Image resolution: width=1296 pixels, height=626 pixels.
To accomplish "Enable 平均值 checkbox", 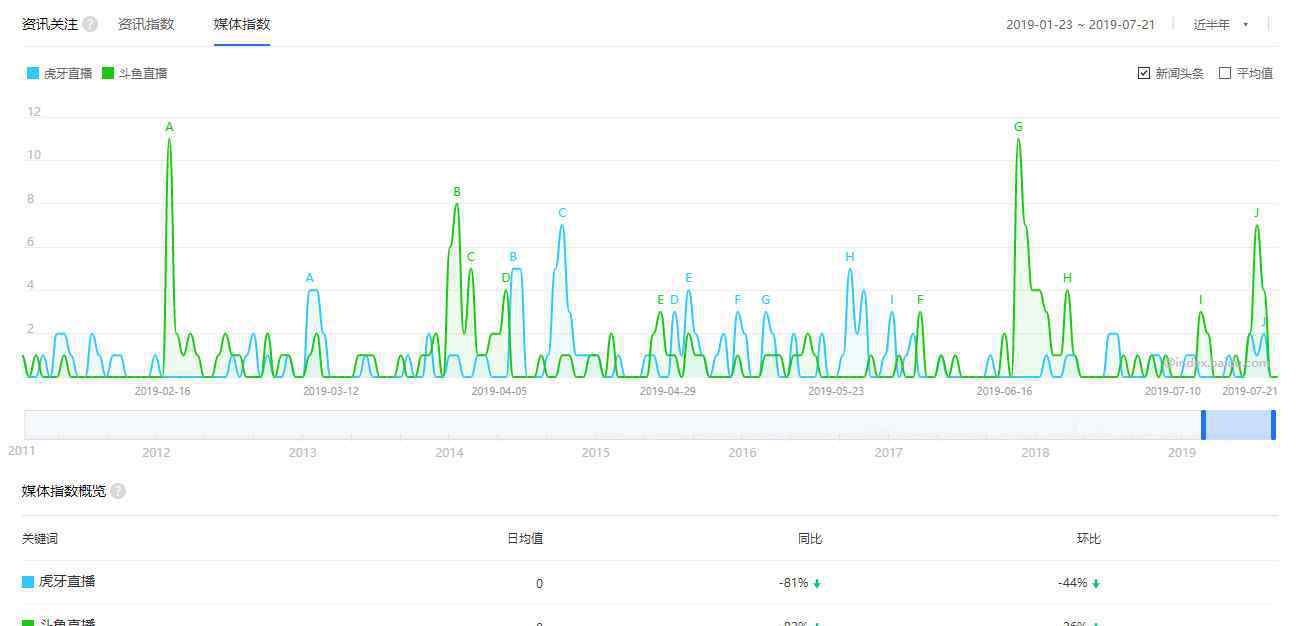I will (x=1225, y=73).
